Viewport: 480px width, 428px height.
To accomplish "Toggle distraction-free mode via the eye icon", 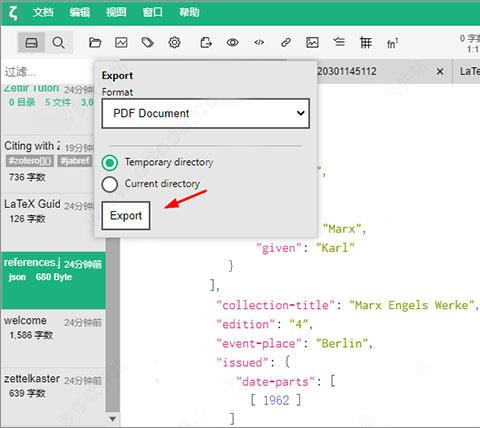I will (x=232, y=43).
